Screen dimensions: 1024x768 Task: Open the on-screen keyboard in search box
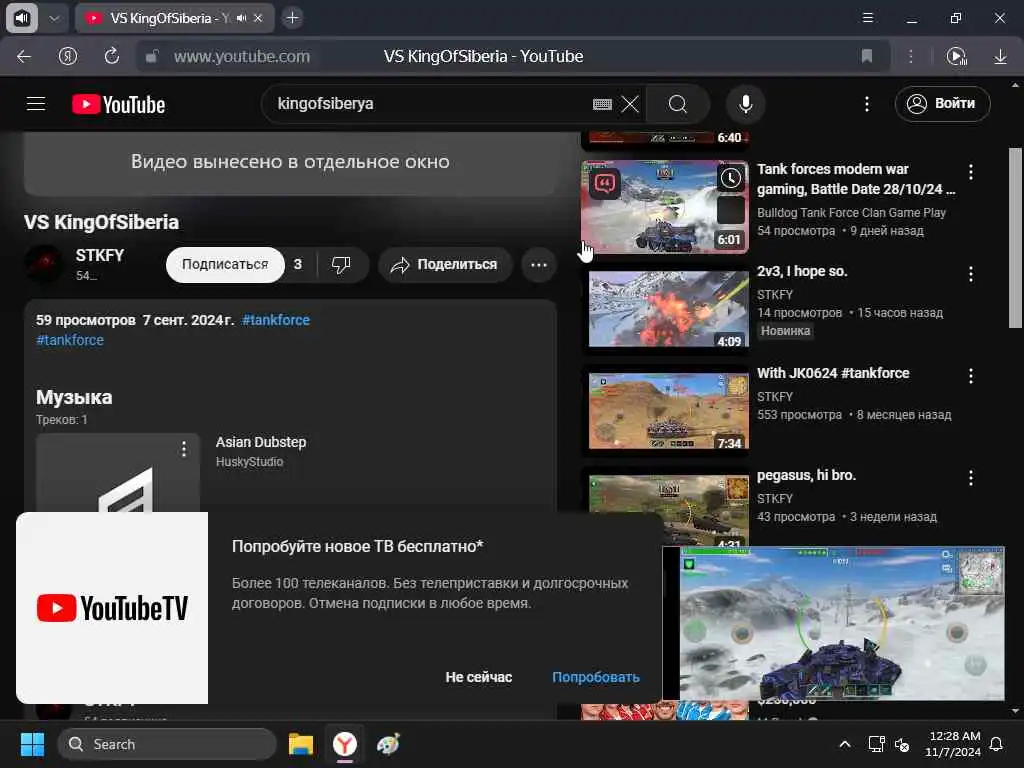point(602,104)
